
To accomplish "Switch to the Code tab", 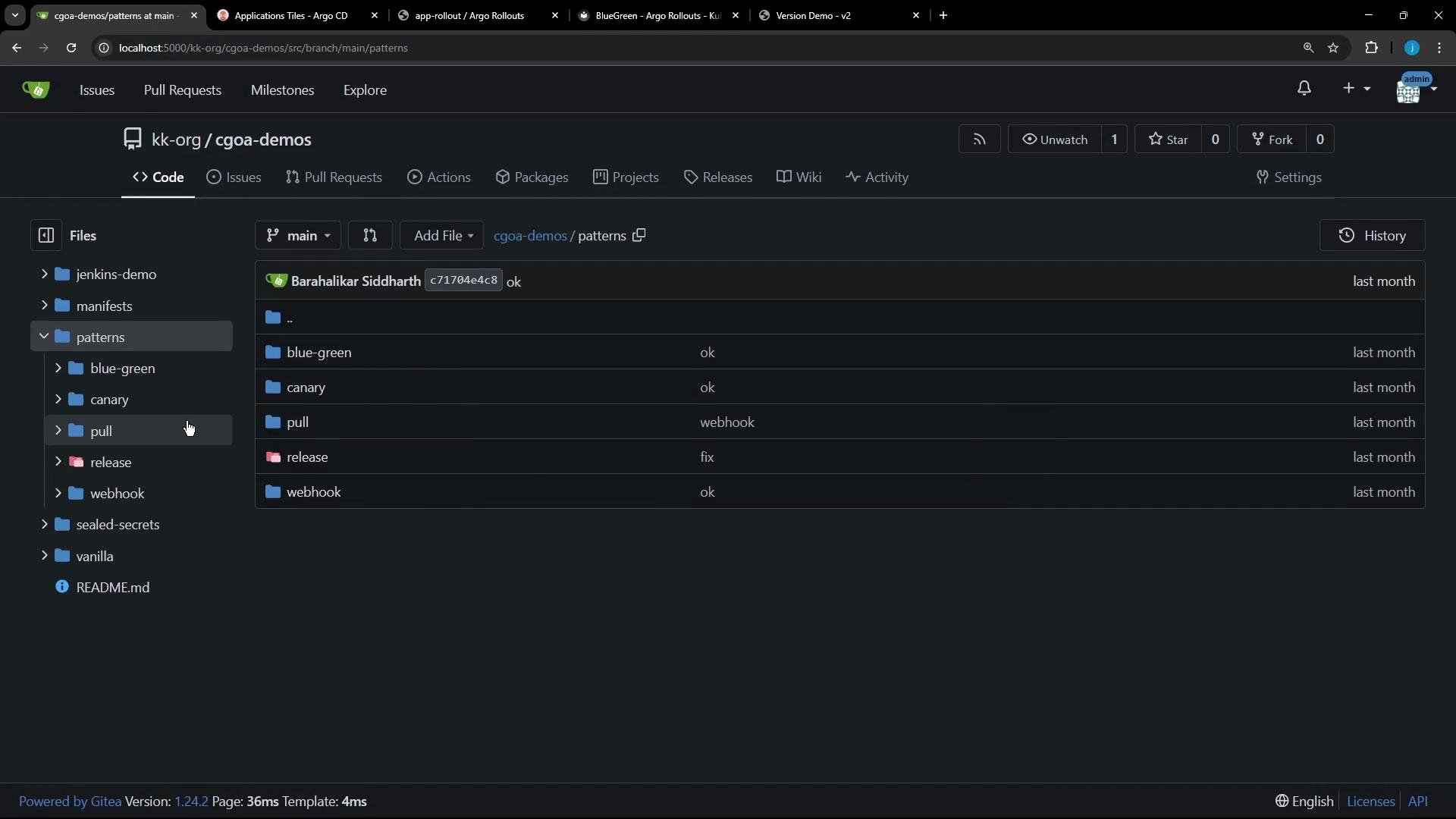I will pyautogui.click(x=158, y=177).
